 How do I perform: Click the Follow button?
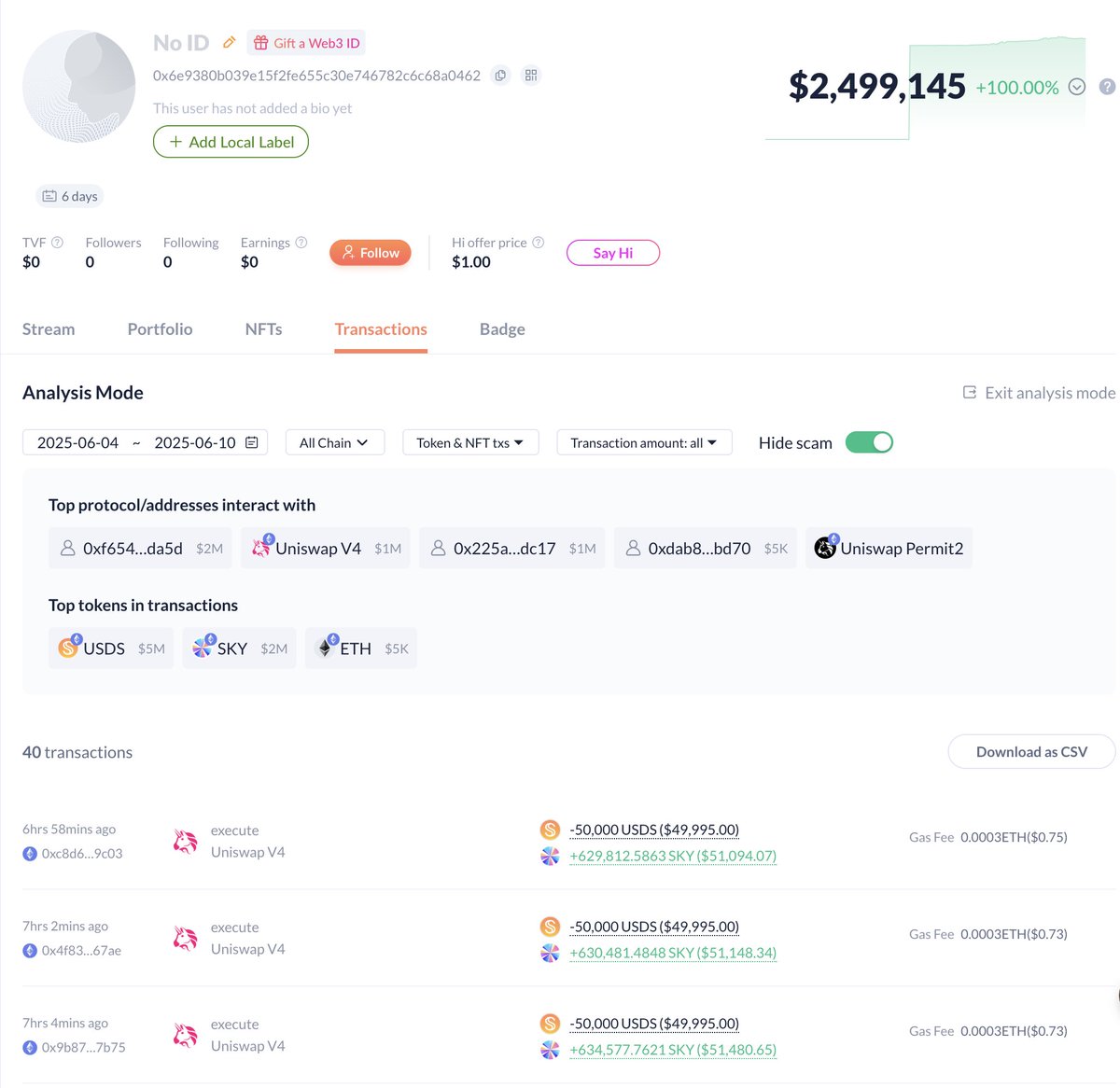click(371, 253)
